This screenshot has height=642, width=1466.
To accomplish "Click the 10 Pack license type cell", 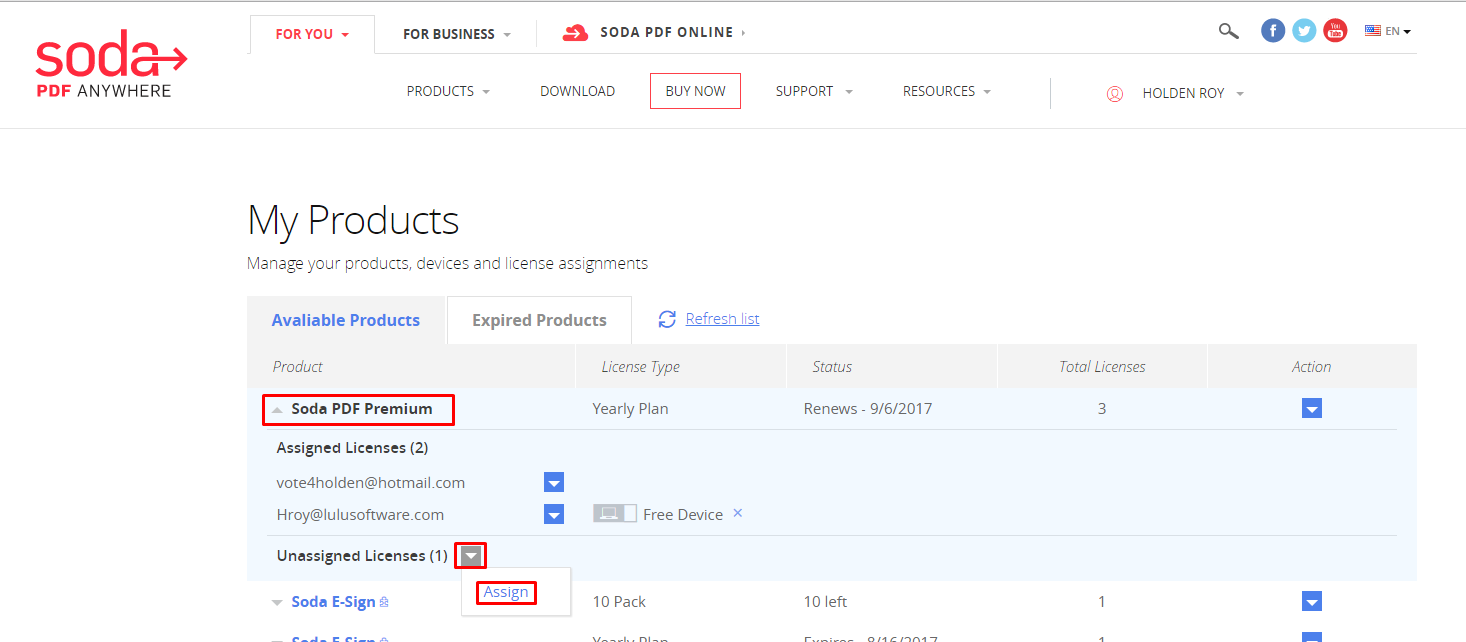I will 619,601.
